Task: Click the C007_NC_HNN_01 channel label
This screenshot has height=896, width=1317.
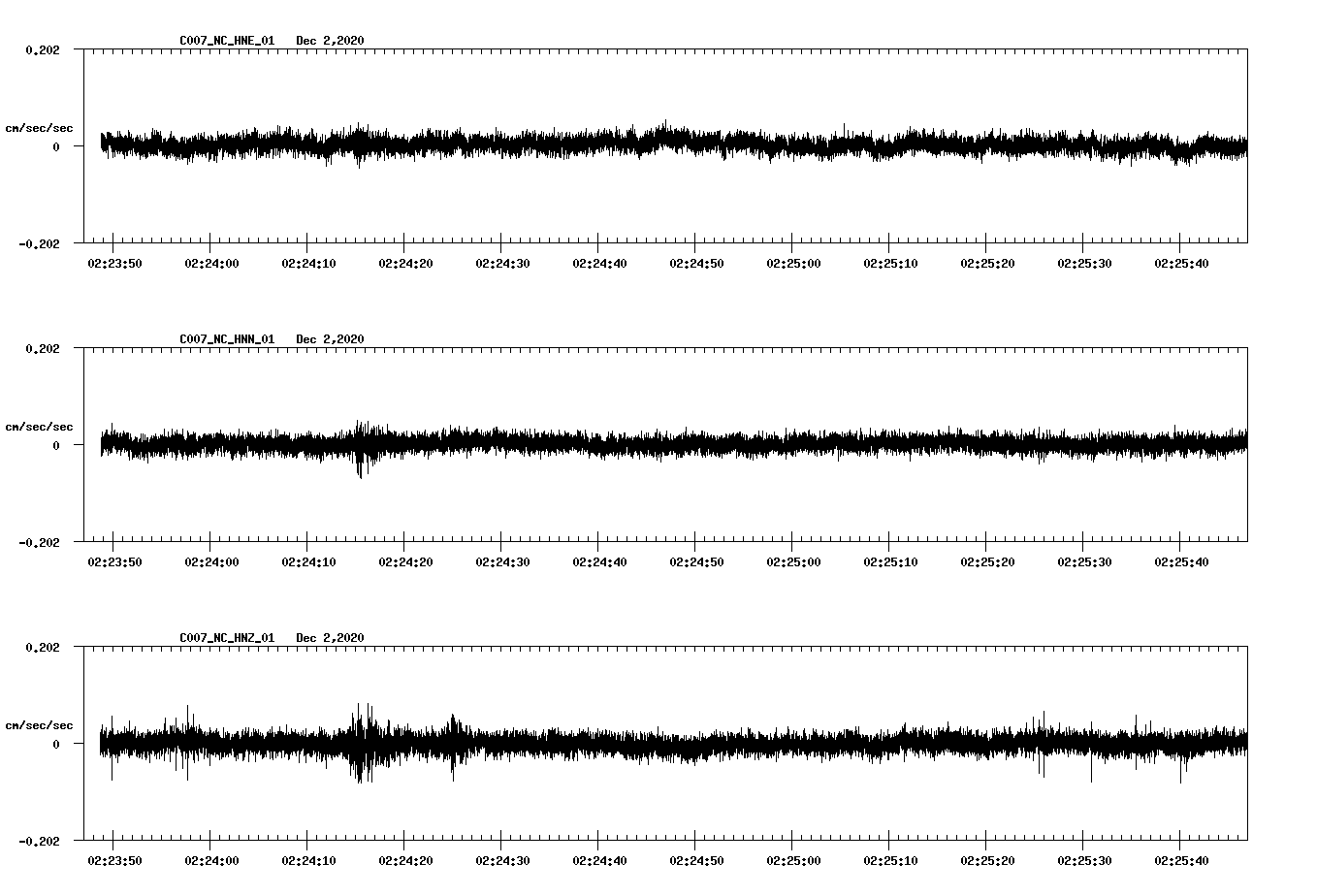Action: coord(225,339)
